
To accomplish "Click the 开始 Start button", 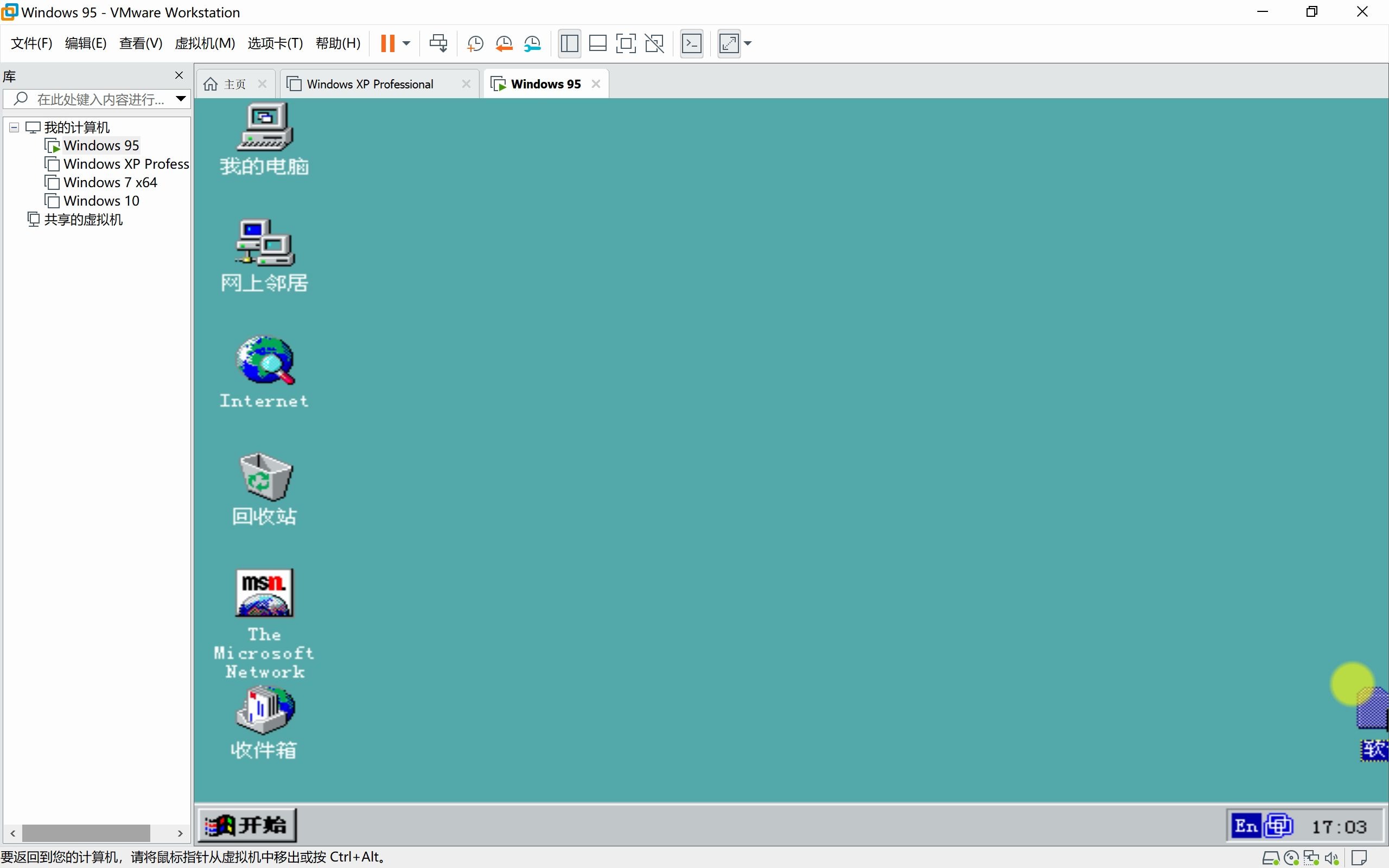I will (247, 826).
